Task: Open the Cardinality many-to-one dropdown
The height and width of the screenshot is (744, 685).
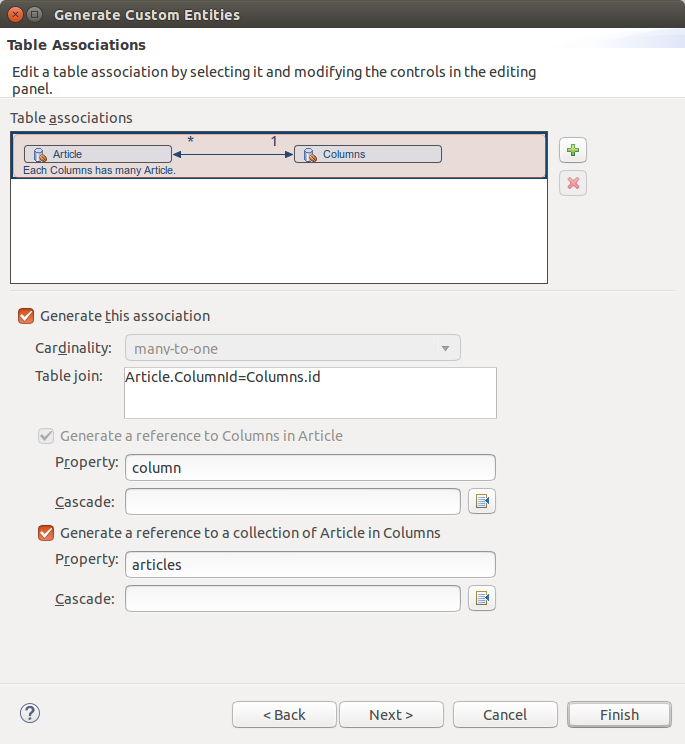Action: point(293,348)
